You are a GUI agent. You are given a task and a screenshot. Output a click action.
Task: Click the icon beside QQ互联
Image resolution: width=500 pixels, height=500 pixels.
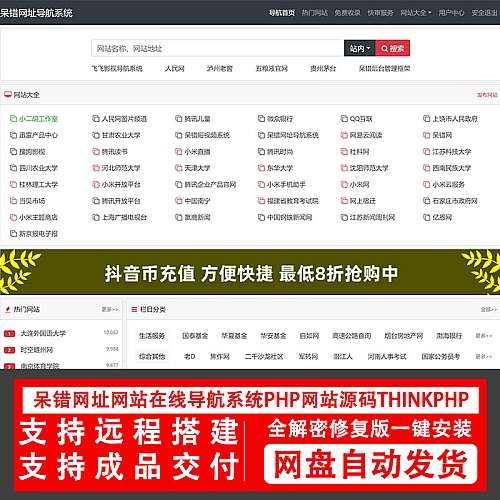(x=344, y=119)
